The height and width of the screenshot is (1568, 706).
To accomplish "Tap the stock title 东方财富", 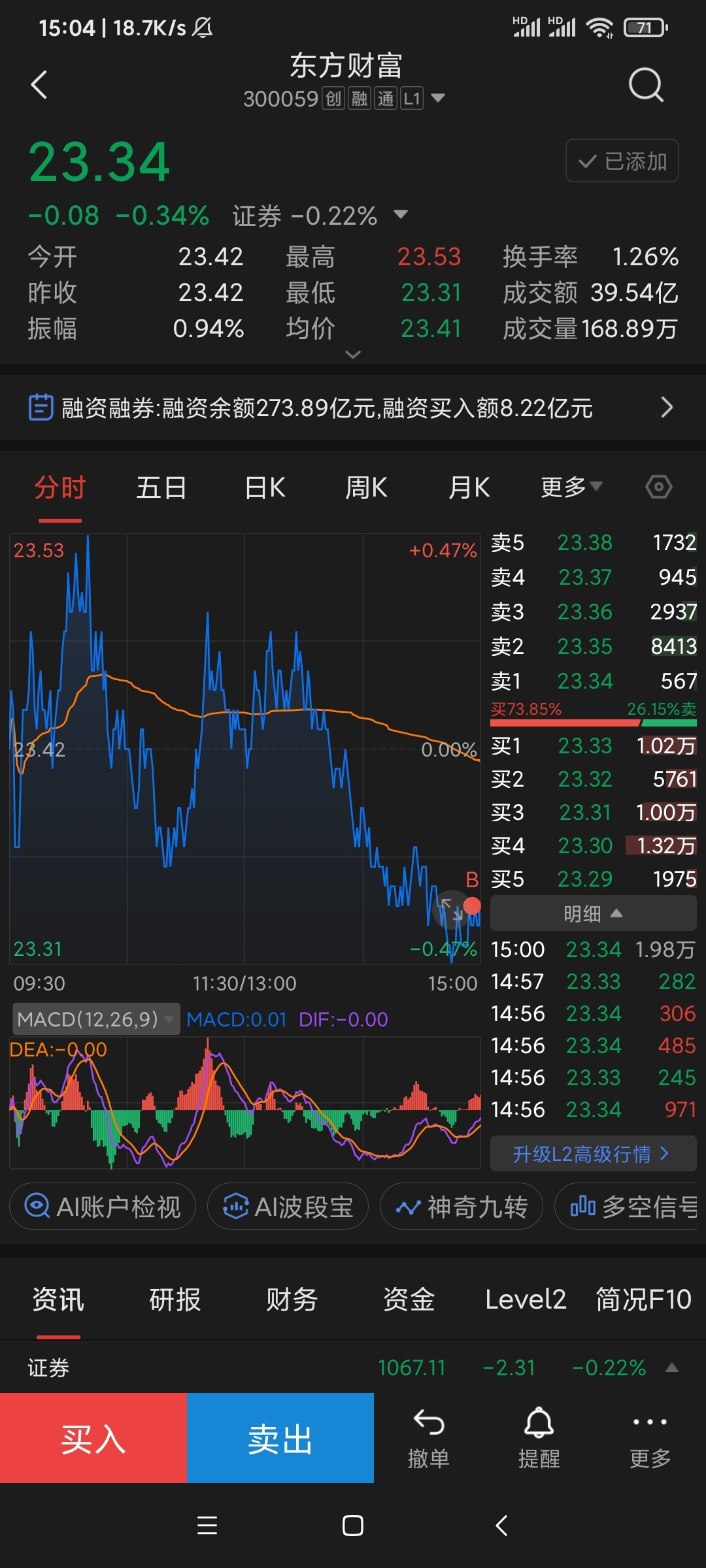I will [x=346, y=65].
